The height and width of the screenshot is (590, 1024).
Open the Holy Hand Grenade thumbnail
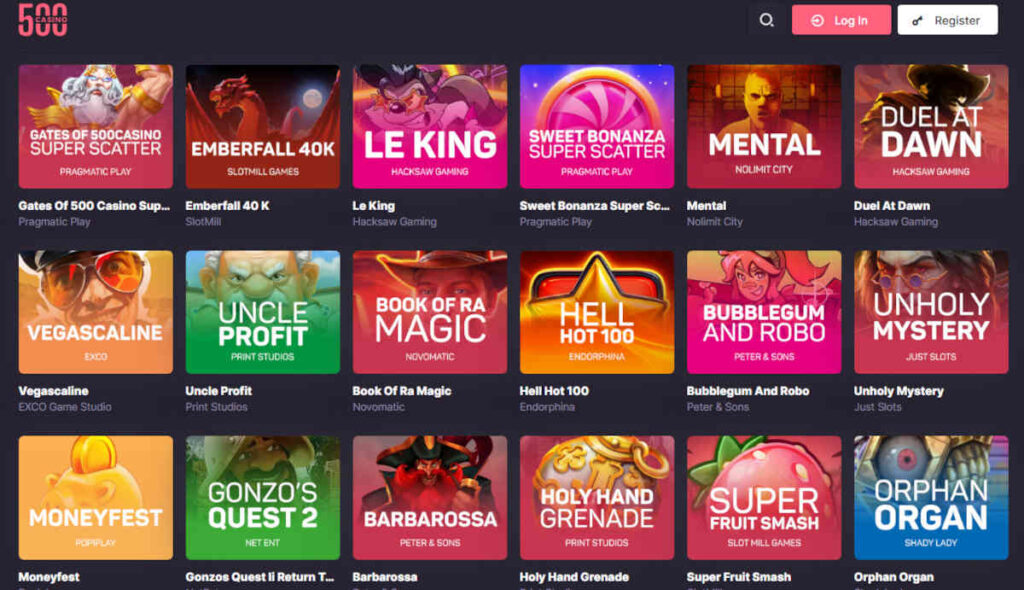click(597, 497)
